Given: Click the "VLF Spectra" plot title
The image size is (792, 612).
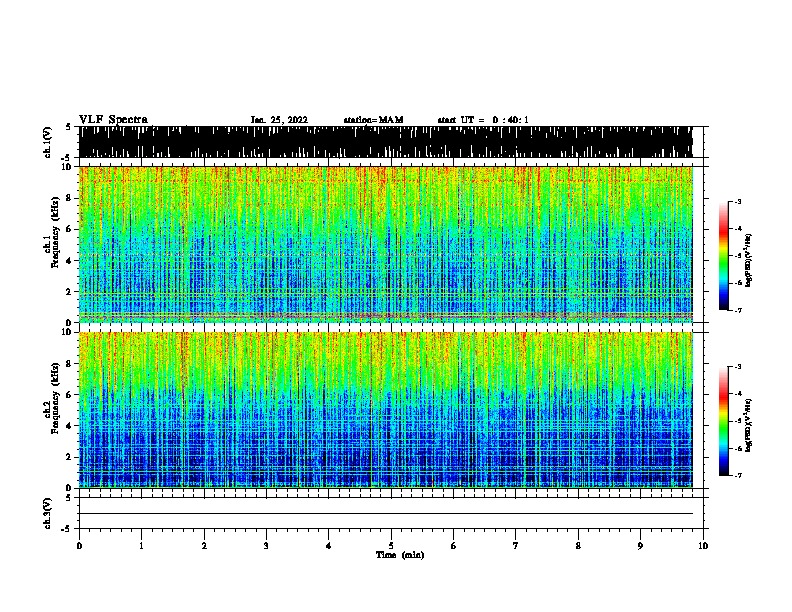Looking at the screenshot, I should pyautogui.click(x=113, y=120).
